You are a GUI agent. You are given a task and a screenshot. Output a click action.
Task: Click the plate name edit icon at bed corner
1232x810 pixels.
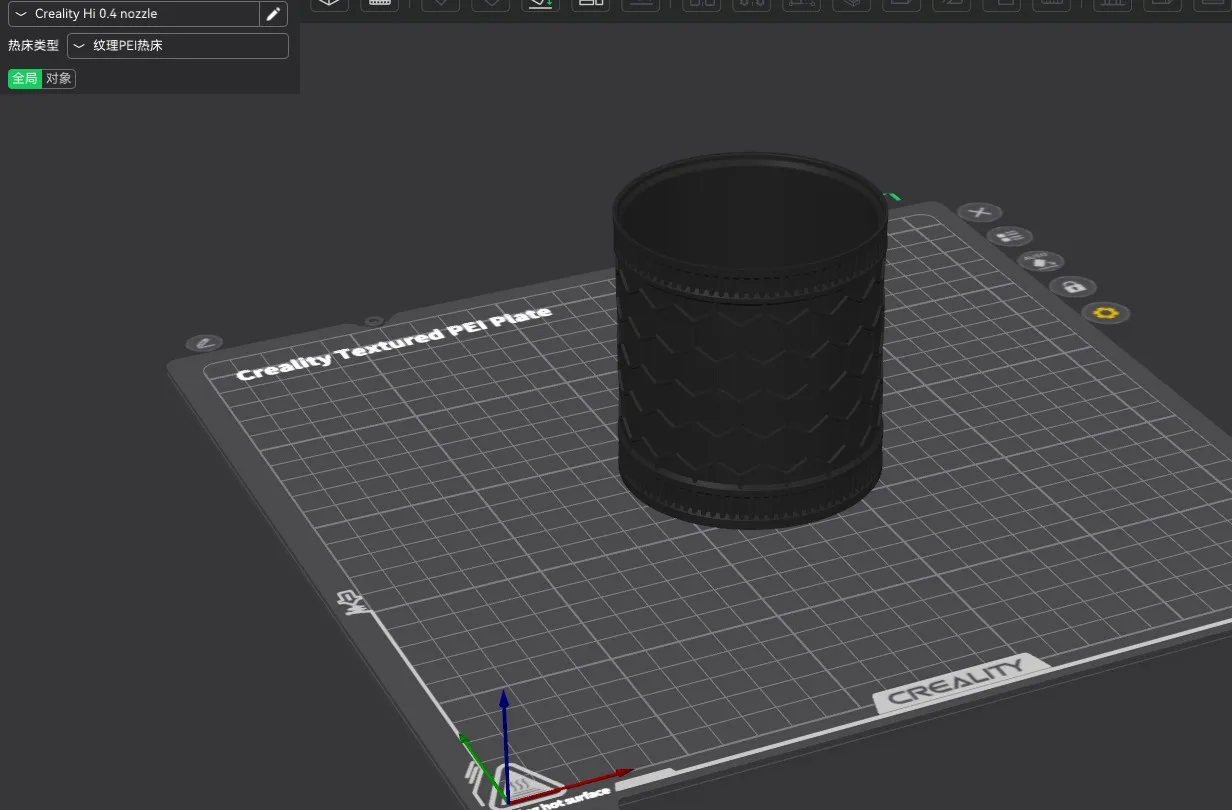point(205,343)
